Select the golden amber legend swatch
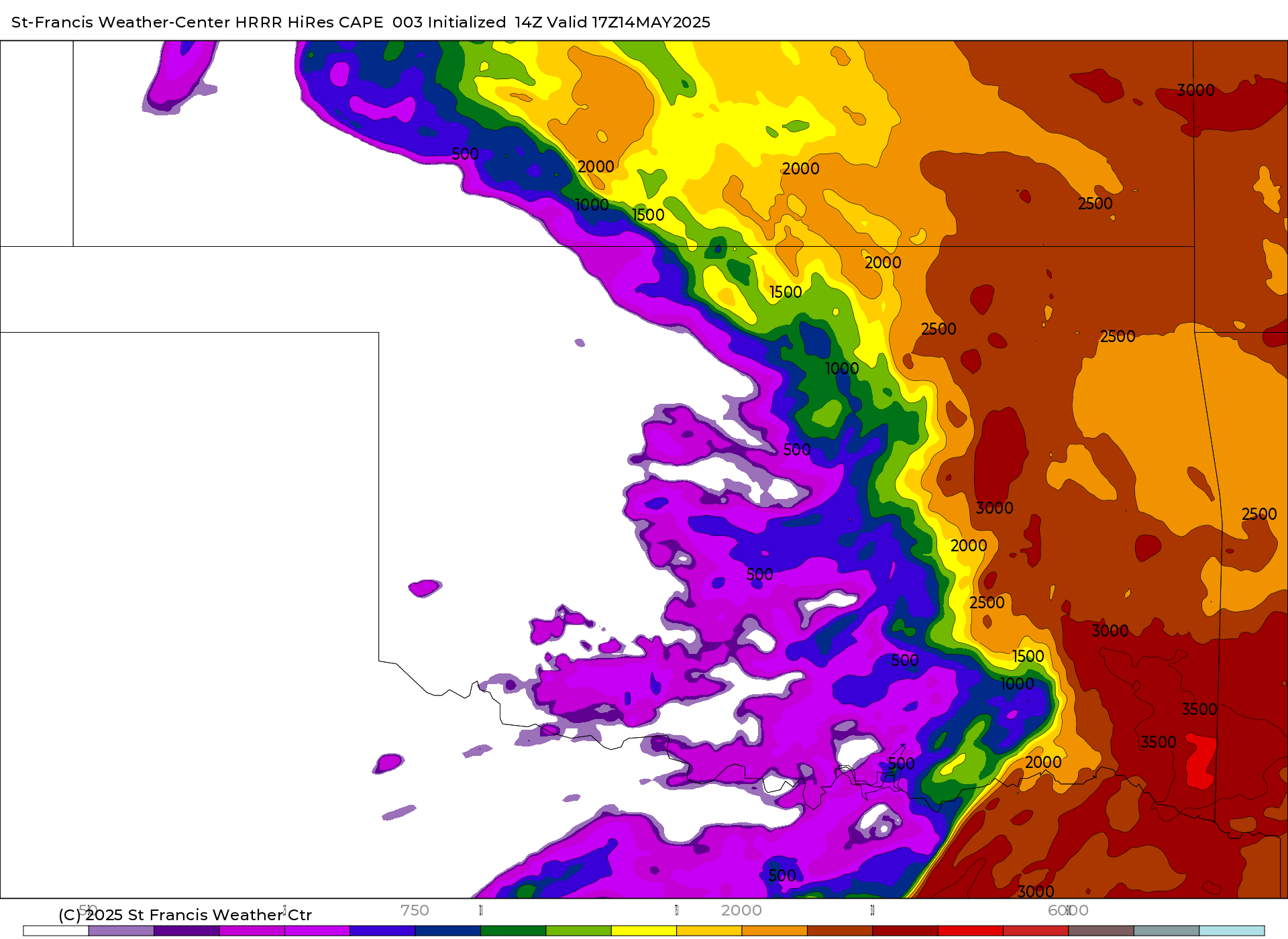Viewport: 1288px width, 939px height. 709,930
